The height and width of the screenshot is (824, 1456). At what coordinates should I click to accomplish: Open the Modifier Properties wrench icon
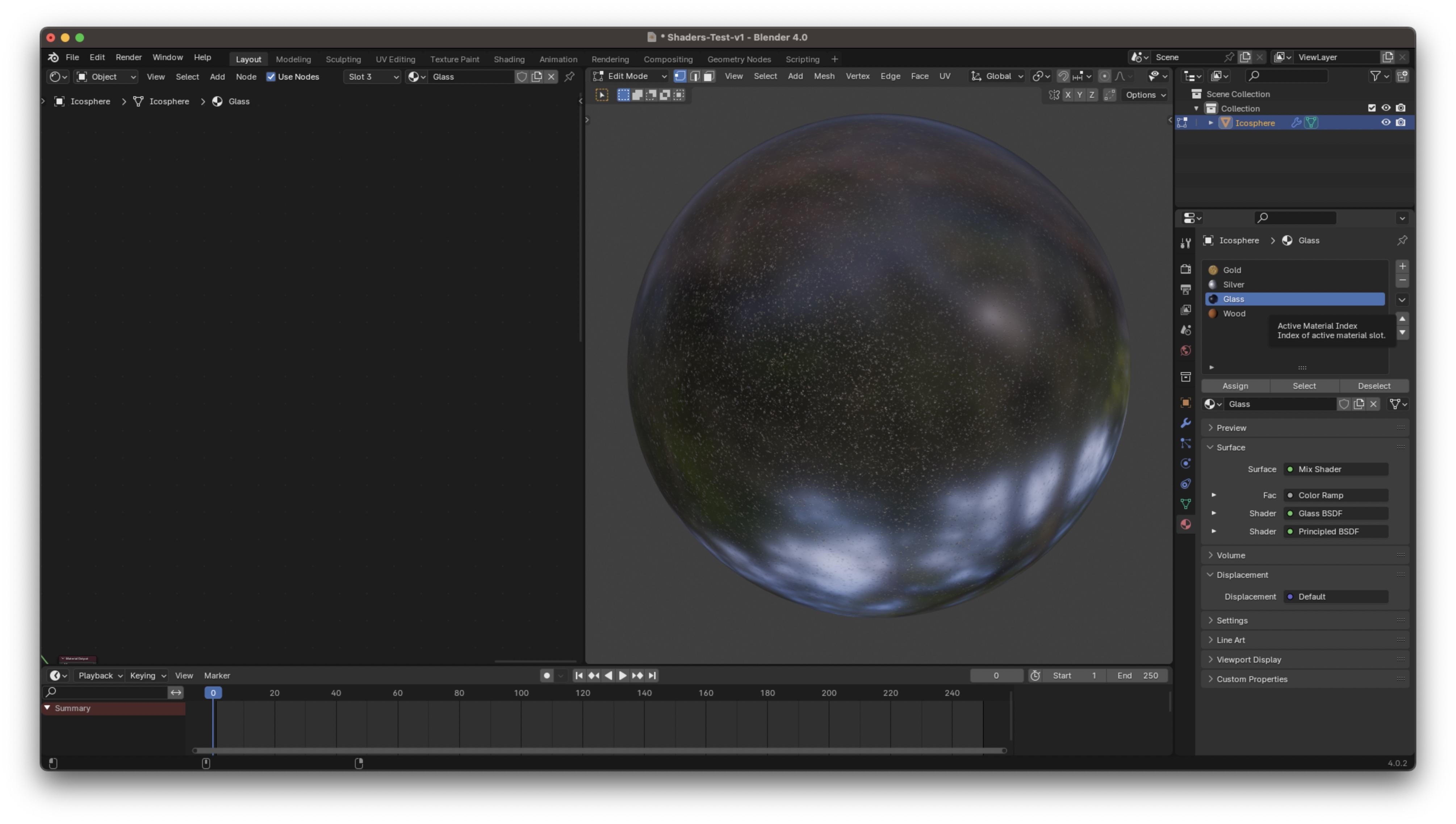(x=1186, y=423)
